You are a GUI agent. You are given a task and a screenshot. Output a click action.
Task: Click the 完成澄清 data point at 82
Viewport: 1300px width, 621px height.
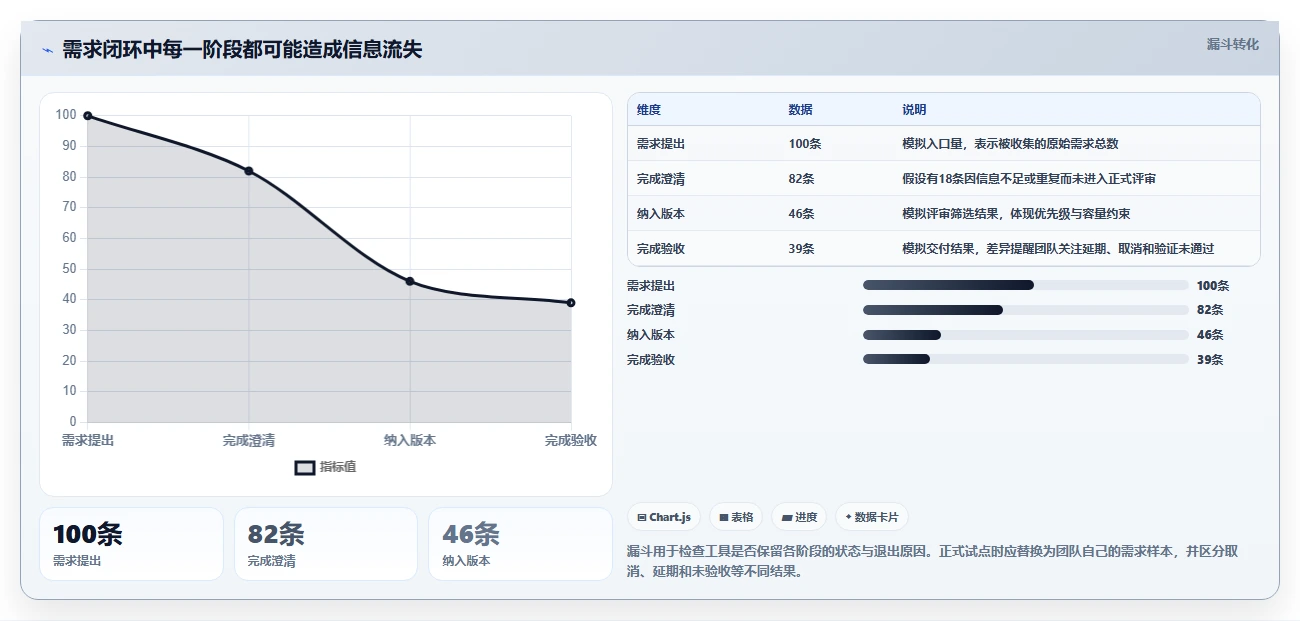coord(249,171)
